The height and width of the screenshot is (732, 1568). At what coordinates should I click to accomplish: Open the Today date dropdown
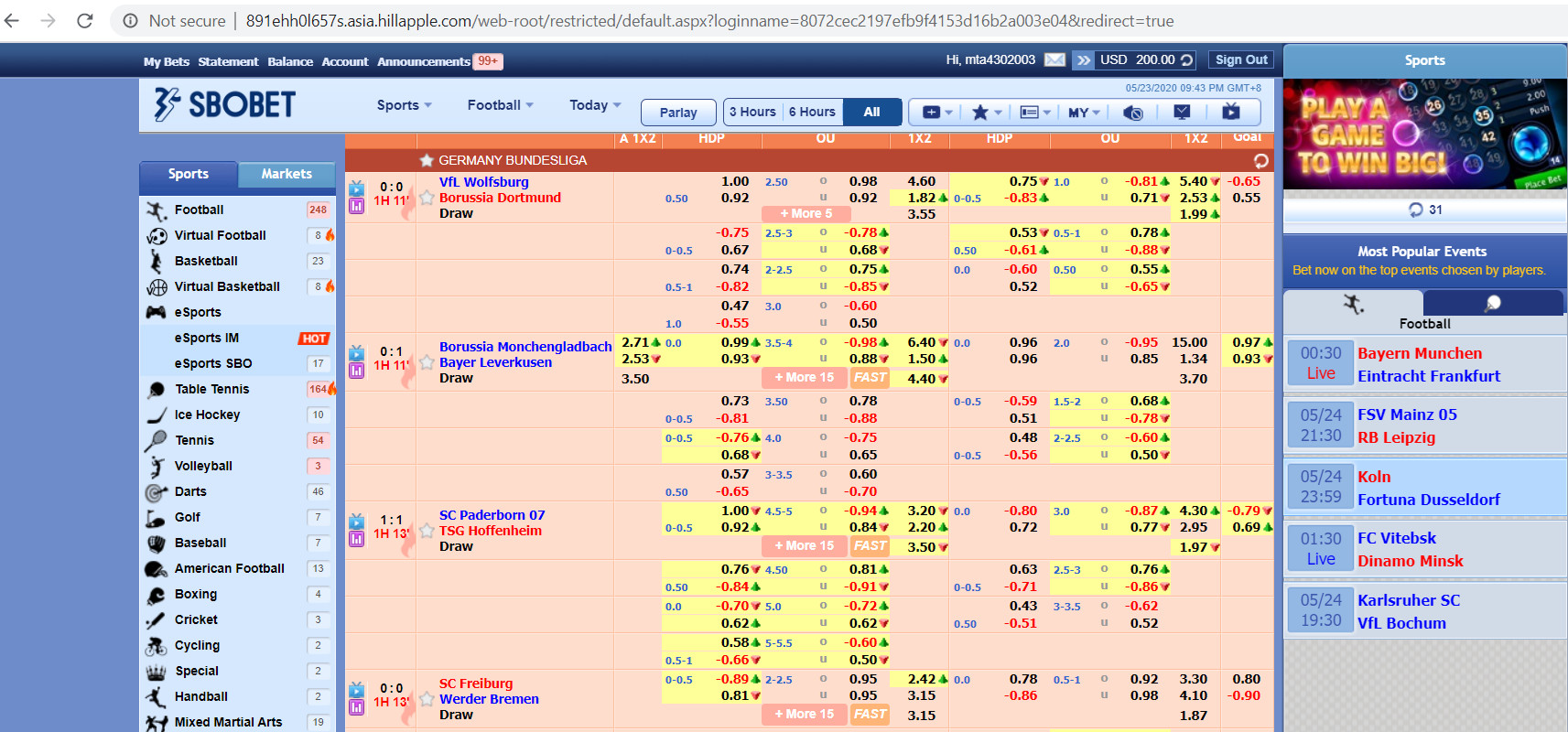pos(595,105)
